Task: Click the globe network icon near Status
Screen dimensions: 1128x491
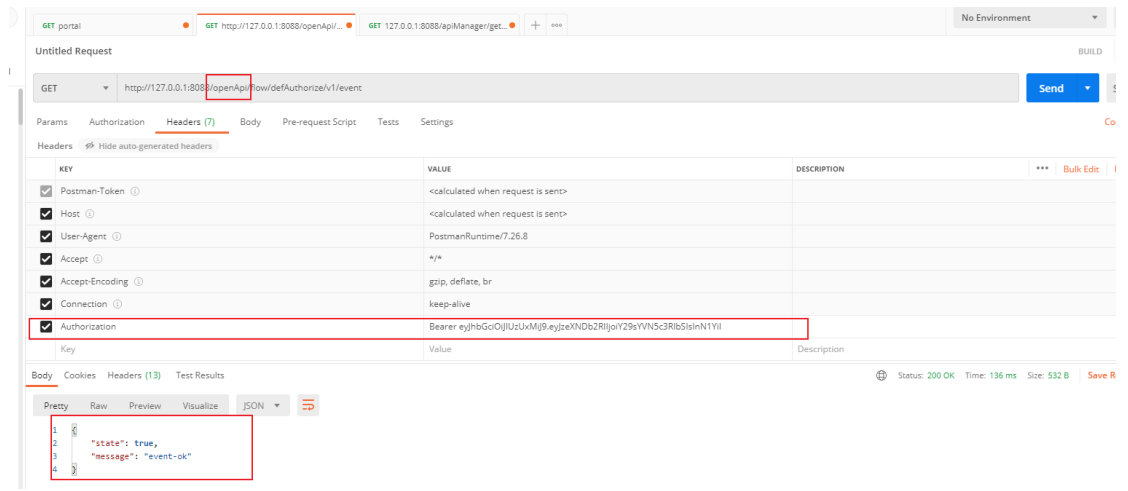Action: [x=881, y=375]
